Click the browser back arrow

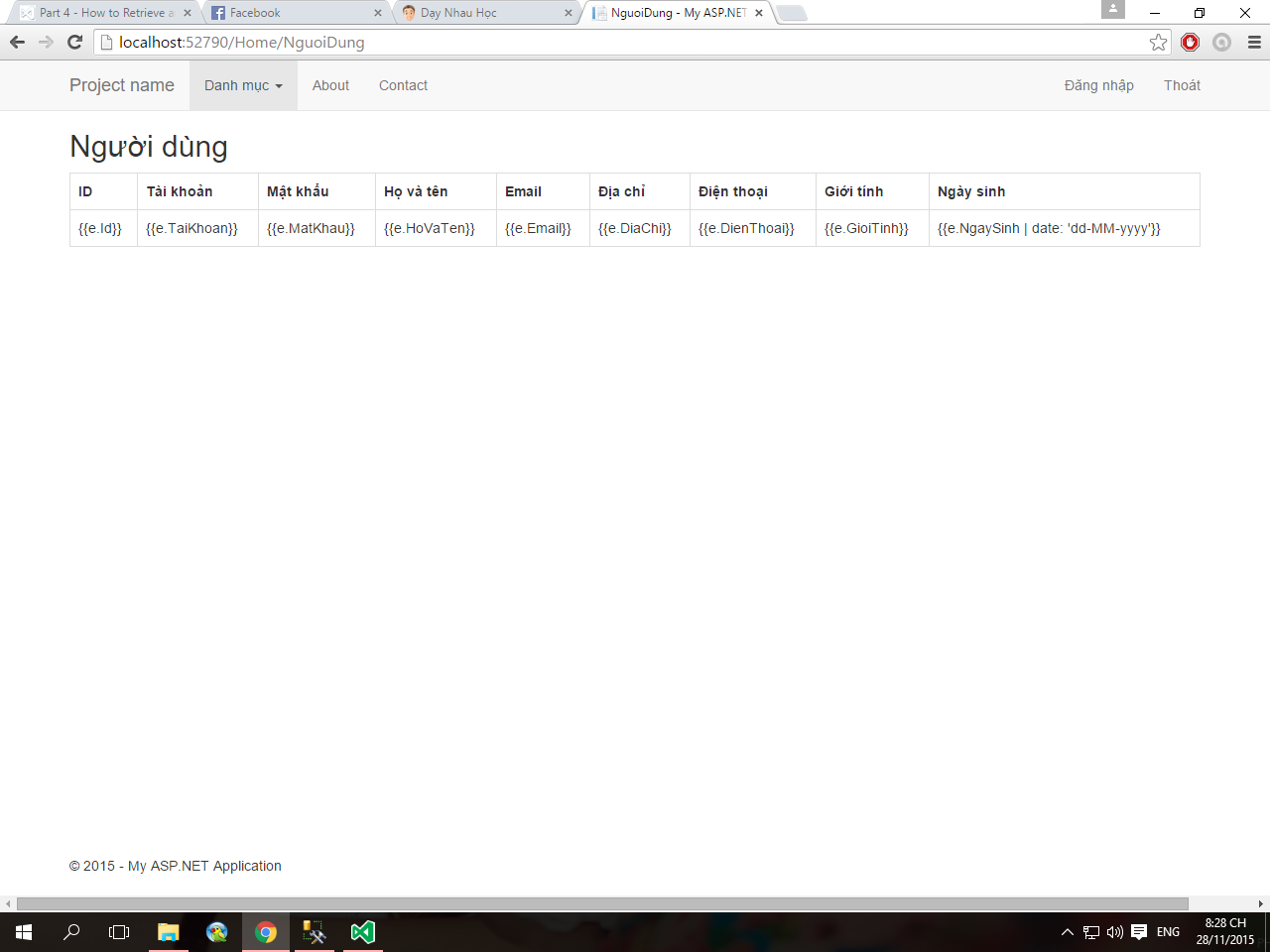[x=17, y=42]
